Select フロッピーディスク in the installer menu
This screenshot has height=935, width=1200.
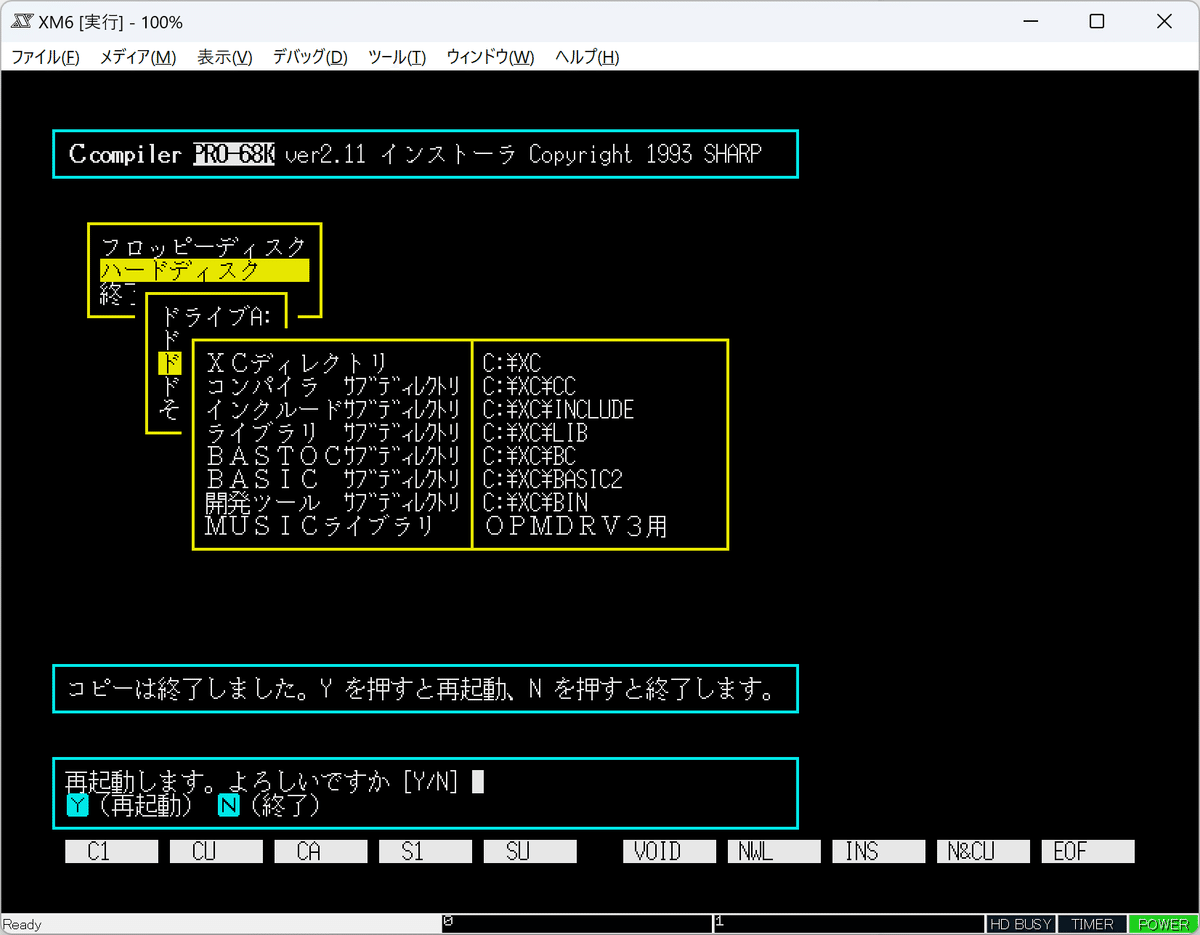[204, 246]
